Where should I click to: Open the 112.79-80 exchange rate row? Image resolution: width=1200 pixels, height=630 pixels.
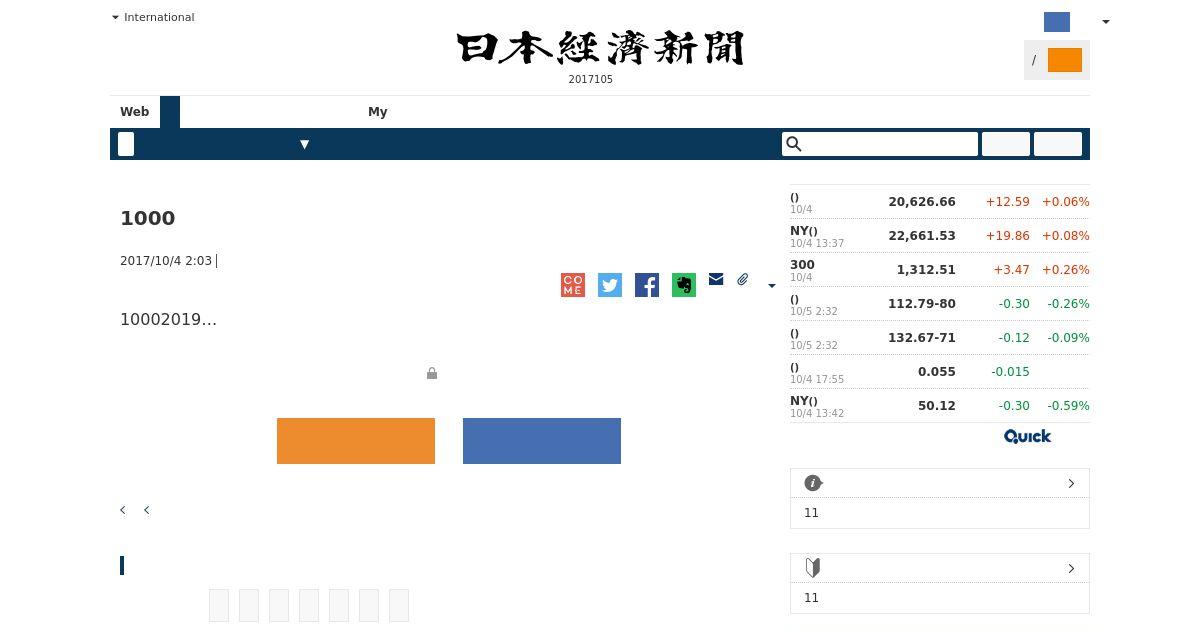[940, 304]
